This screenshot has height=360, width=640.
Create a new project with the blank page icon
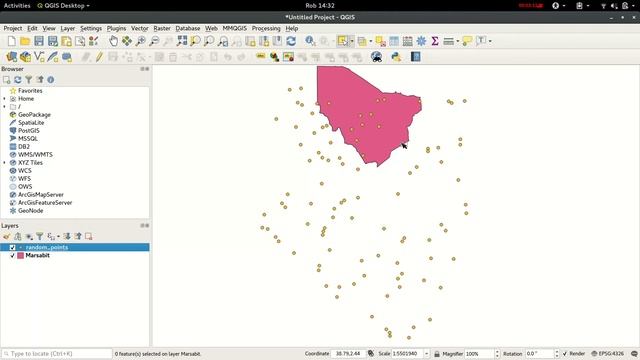[x=11, y=41]
